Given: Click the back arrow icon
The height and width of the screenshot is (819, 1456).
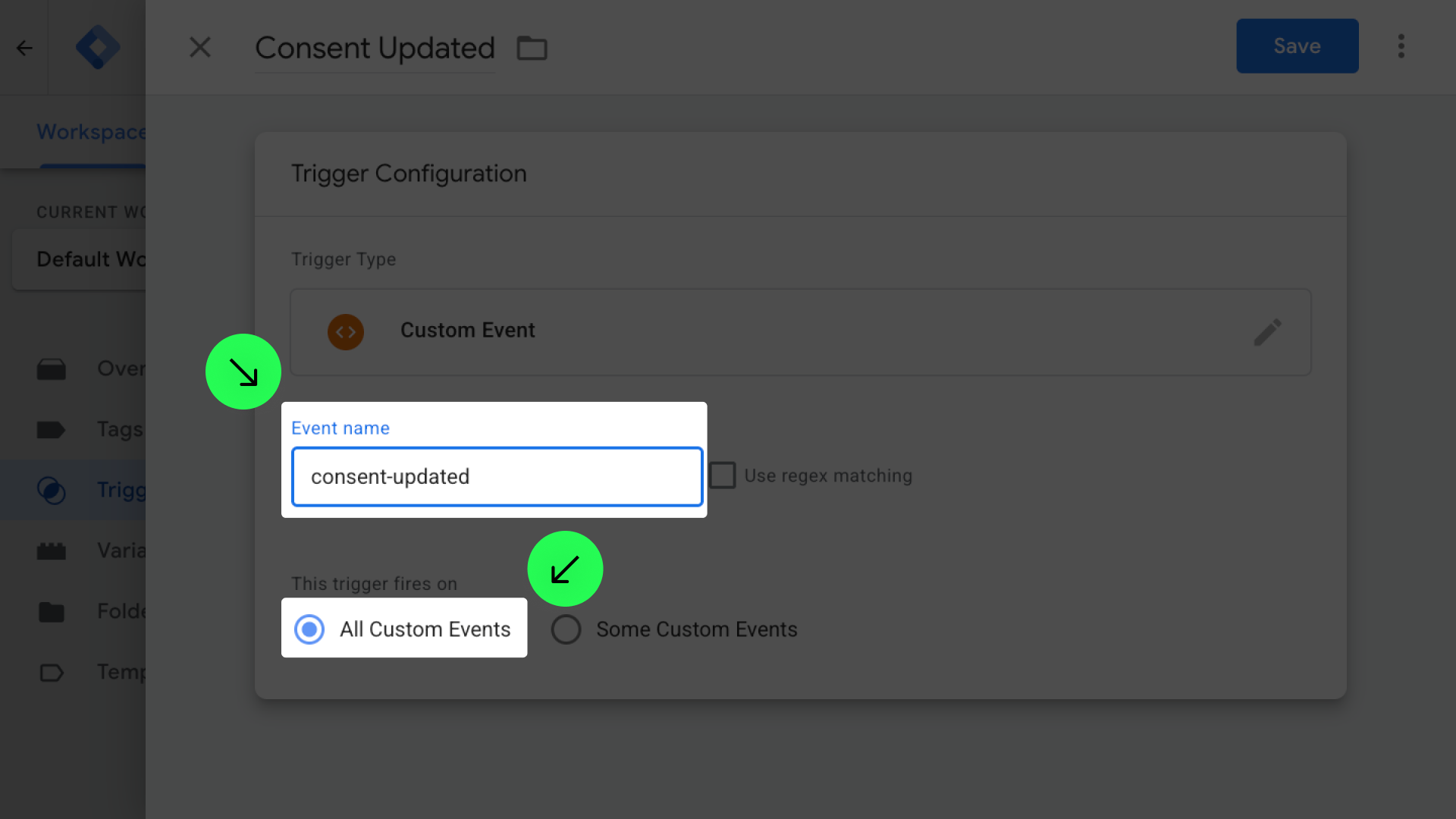Looking at the screenshot, I should tap(24, 48).
